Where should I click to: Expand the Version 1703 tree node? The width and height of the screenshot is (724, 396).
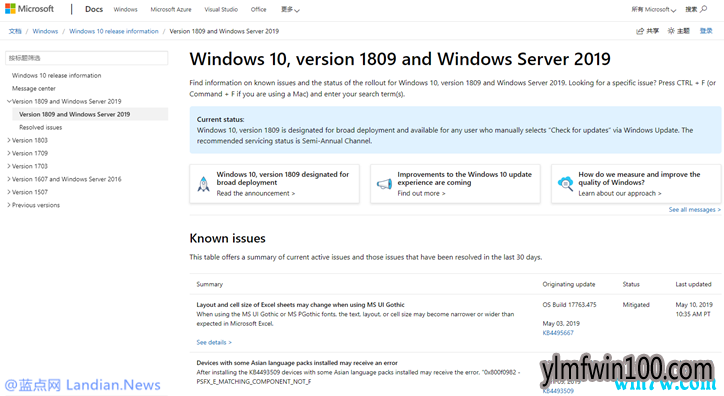(x=9, y=166)
